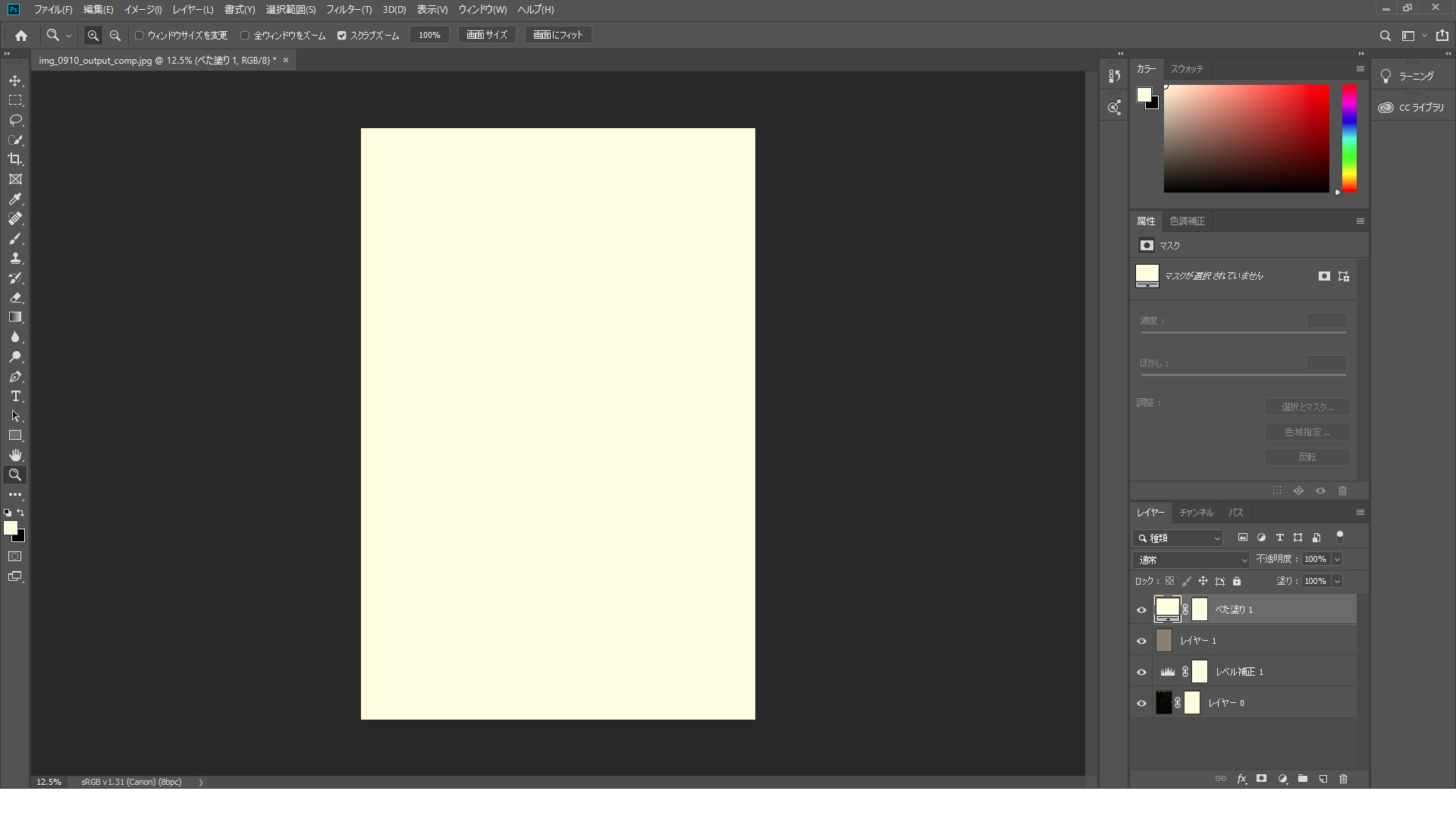Open the フィルター menu
Viewport: 1456px width, 819px height.
(x=348, y=10)
